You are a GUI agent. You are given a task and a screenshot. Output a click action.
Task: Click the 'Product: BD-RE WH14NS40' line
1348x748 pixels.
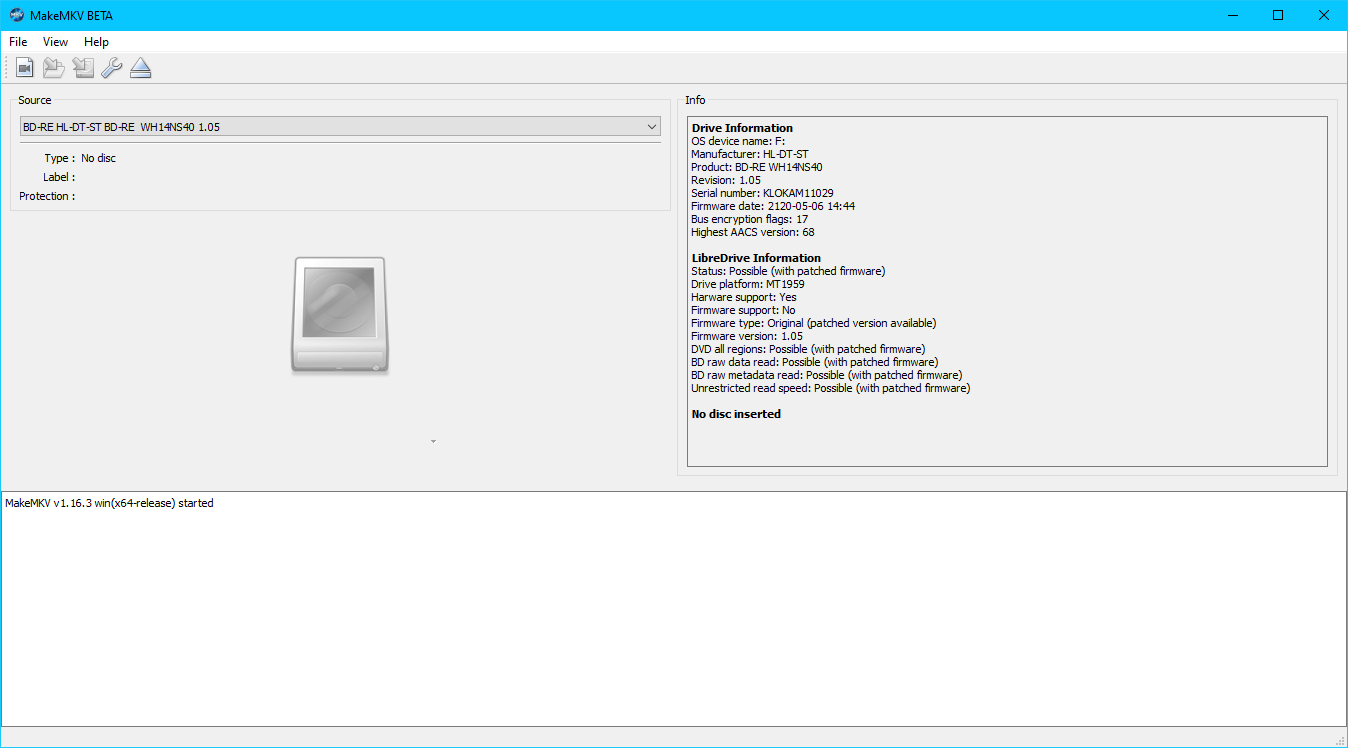coord(757,167)
